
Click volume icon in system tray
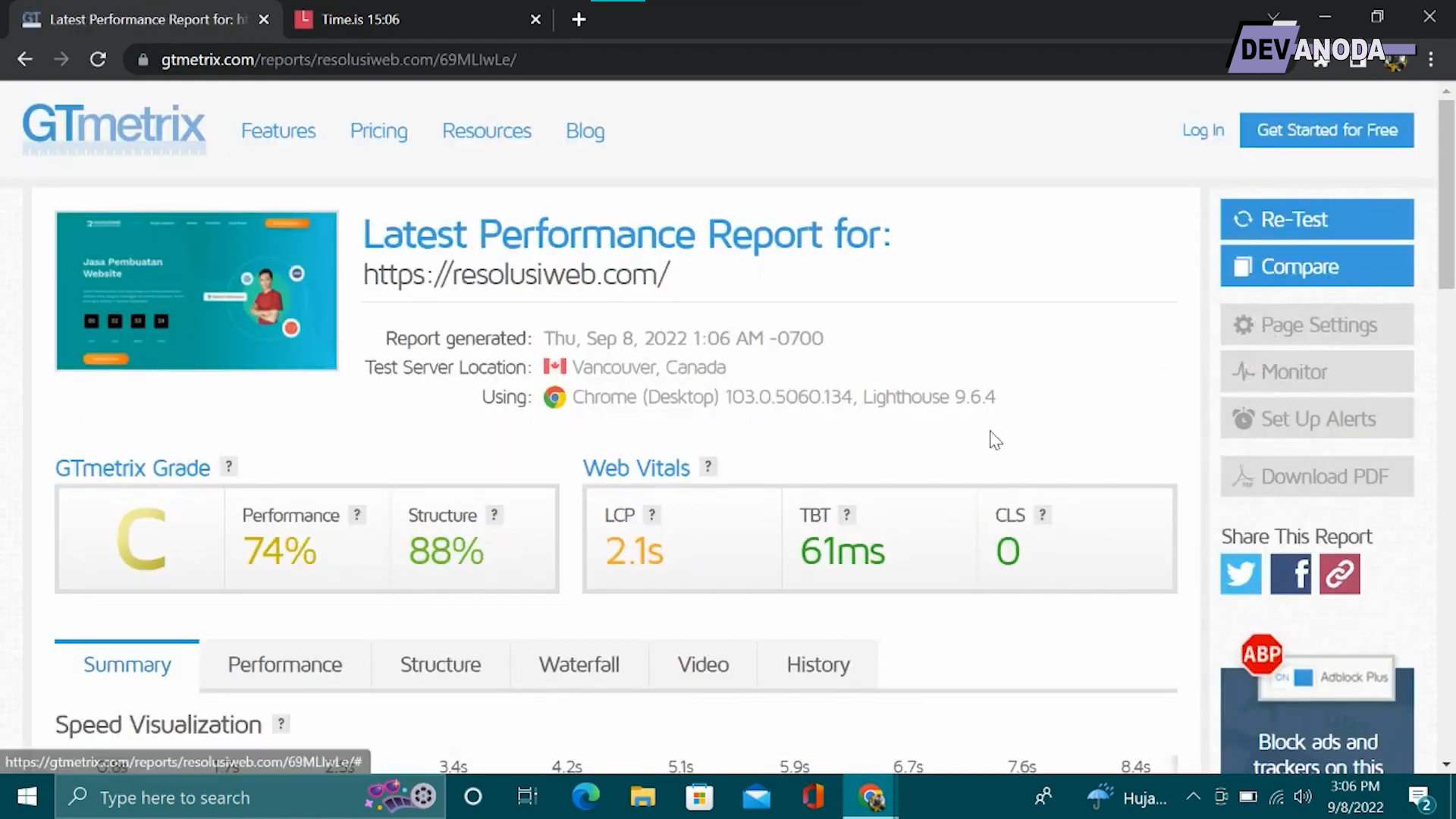pyautogui.click(x=1303, y=796)
